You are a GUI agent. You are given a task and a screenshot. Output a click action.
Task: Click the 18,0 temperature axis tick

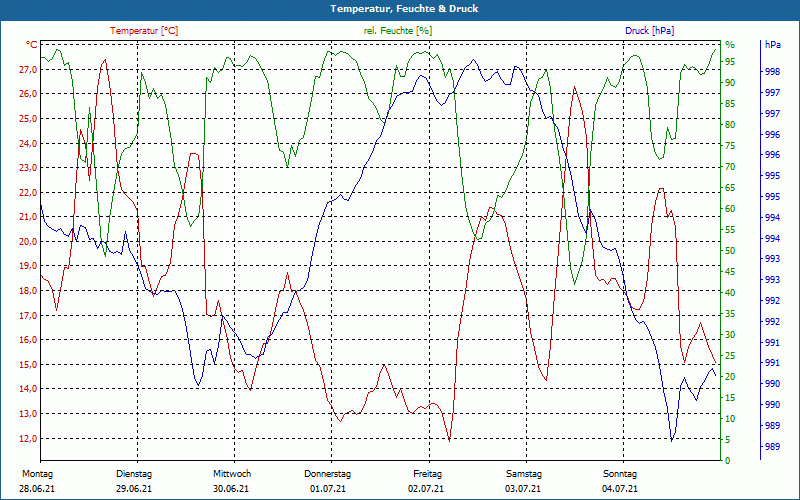(28, 291)
